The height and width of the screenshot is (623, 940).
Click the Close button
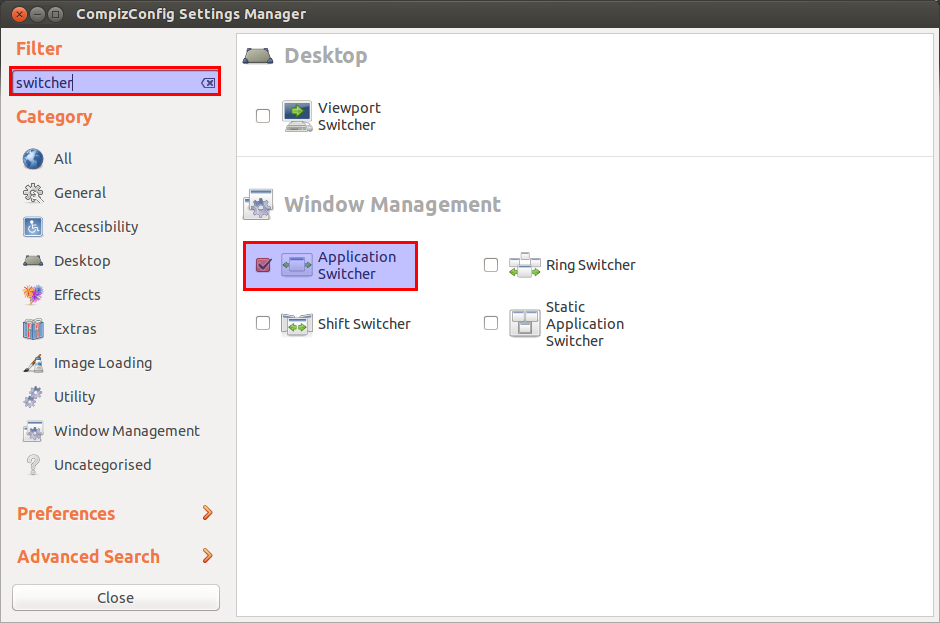pos(116,598)
